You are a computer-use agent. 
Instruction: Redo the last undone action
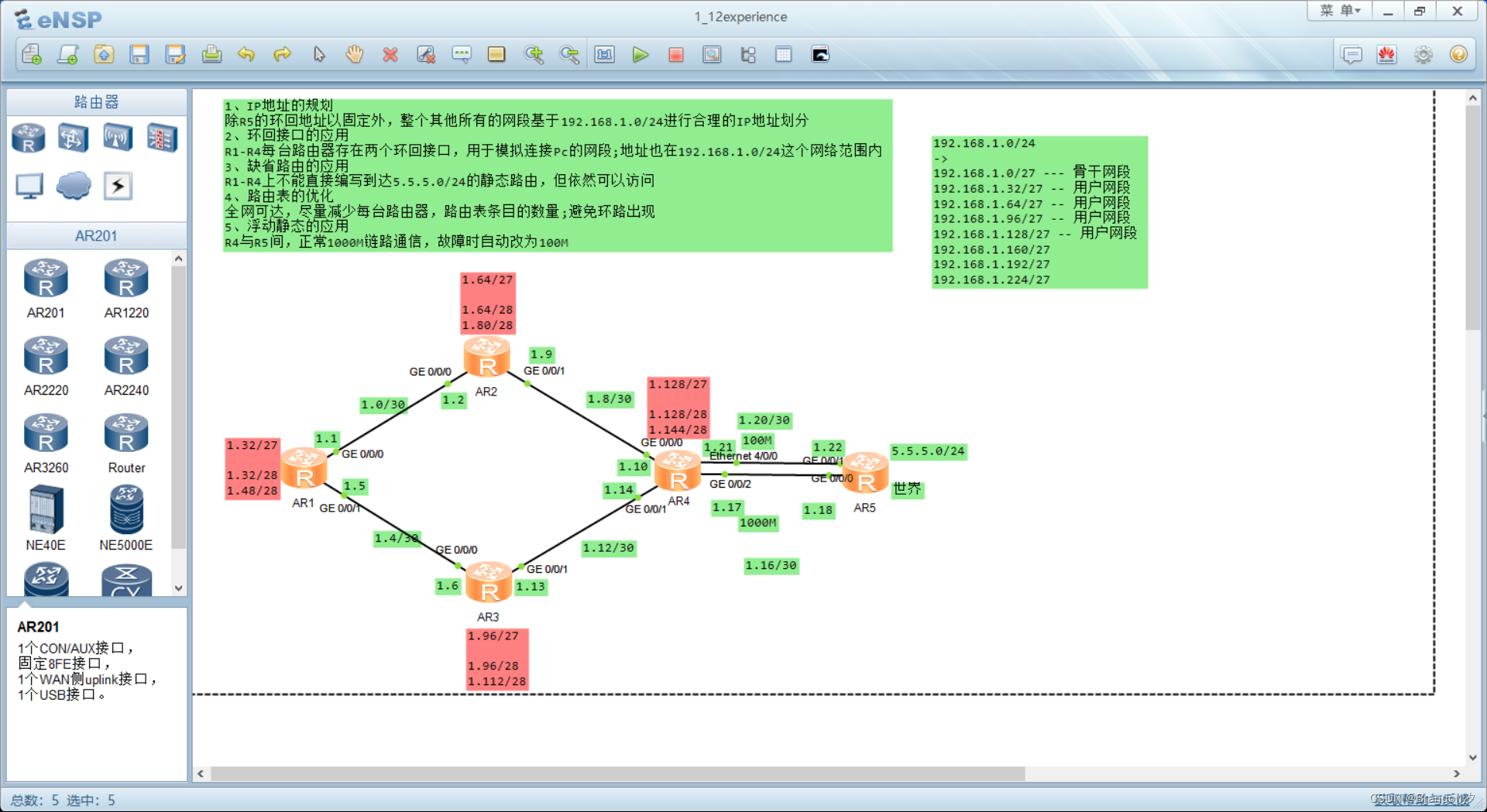(x=283, y=54)
